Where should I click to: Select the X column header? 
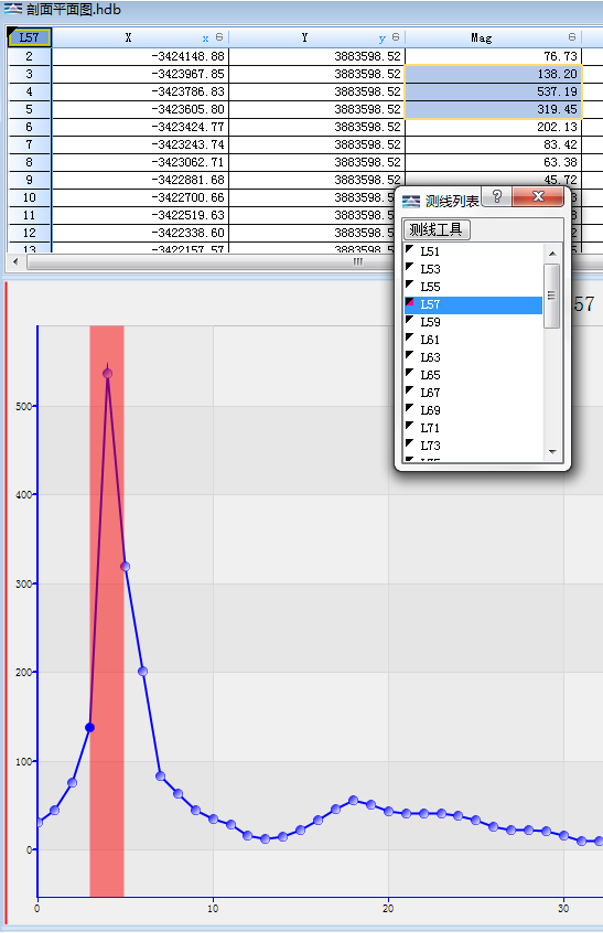[140, 37]
